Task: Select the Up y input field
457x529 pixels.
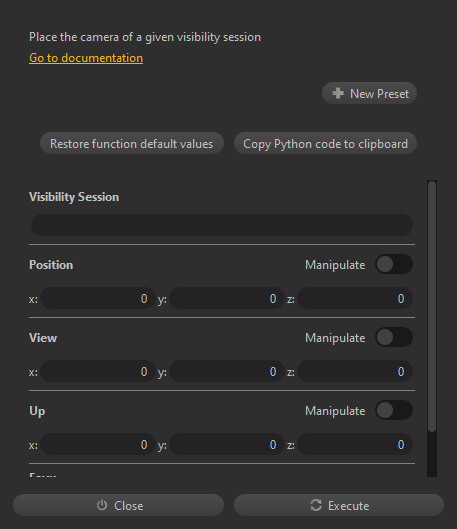Action: click(x=227, y=444)
